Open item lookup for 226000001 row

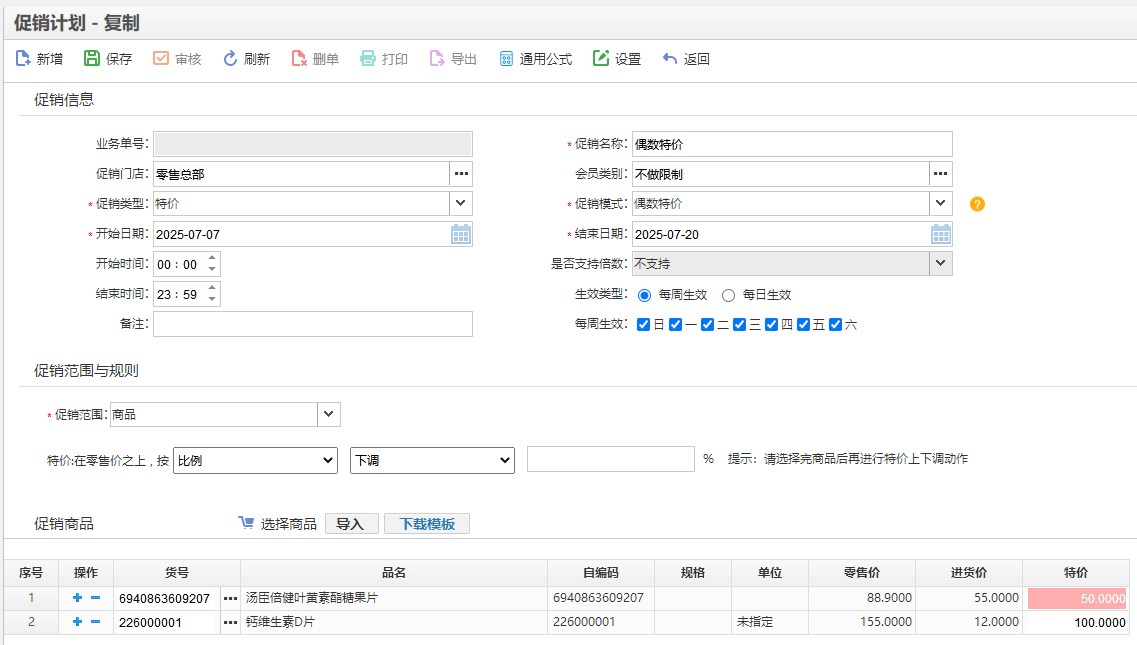[x=231, y=623]
